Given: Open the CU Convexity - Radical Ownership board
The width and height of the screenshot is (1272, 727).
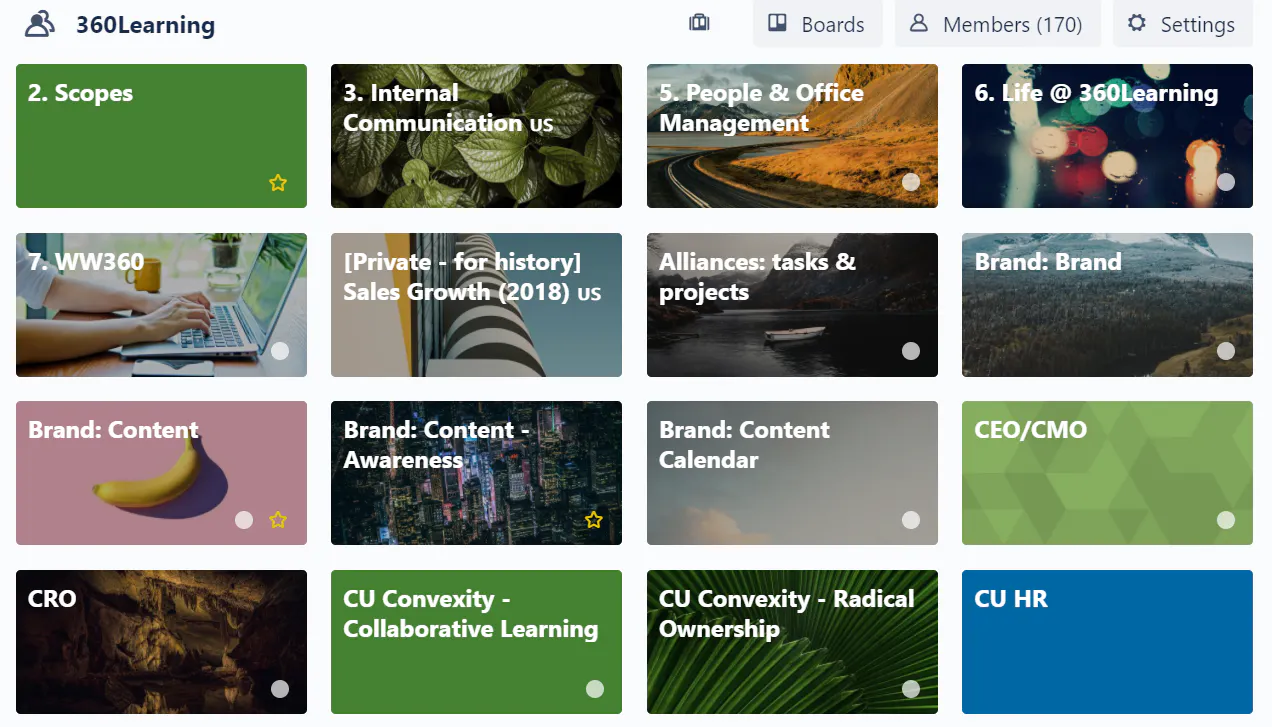Looking at the screenshot, I should click(x=792, y=642).
